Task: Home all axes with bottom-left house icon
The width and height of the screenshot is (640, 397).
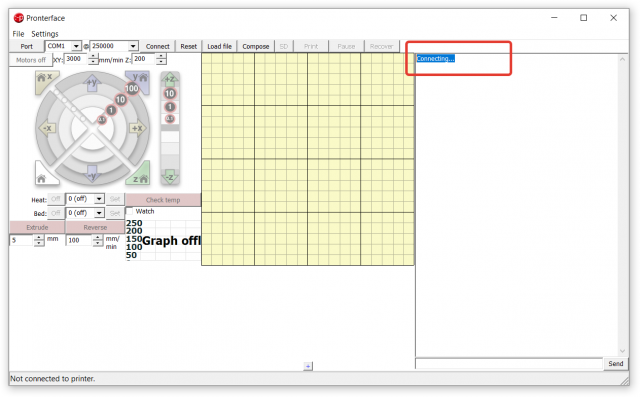Action: [43, 175]
